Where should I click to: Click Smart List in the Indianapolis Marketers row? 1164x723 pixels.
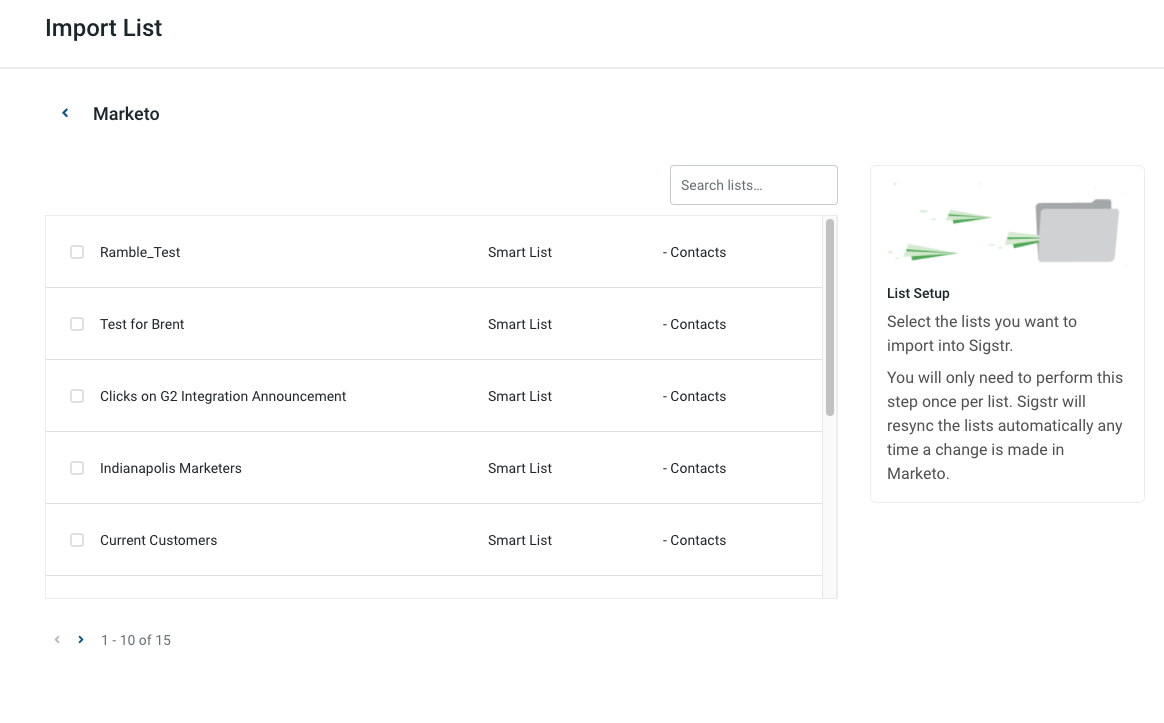point(520,468)
